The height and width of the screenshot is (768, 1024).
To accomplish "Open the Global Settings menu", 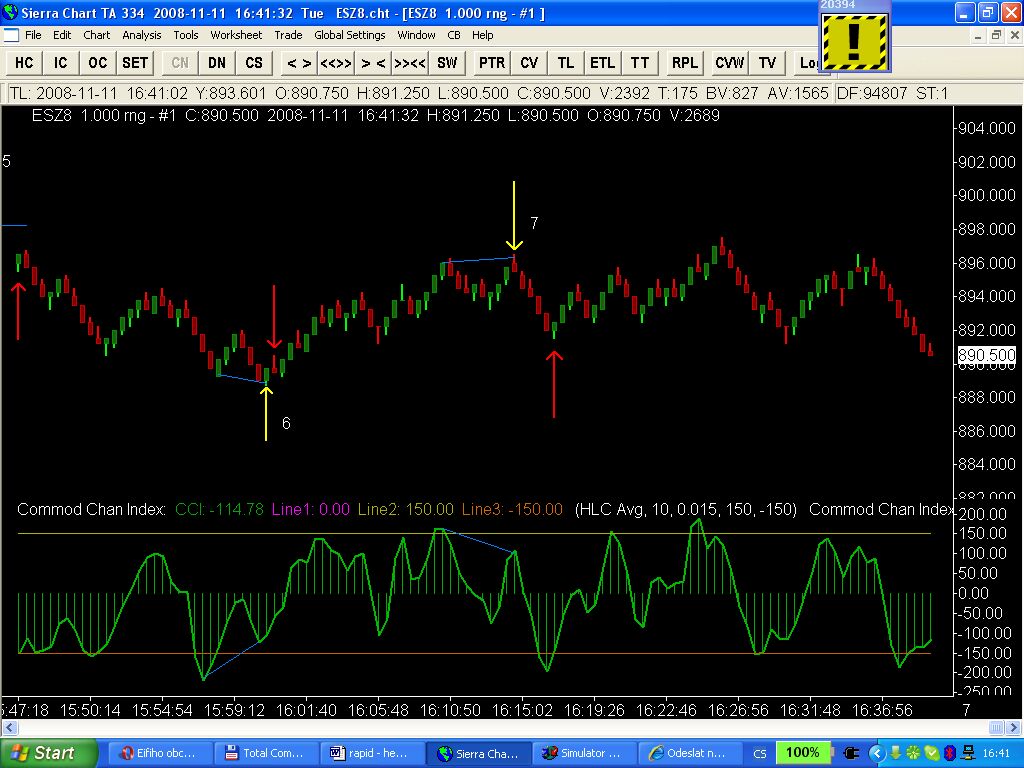I will coord(349,35).
